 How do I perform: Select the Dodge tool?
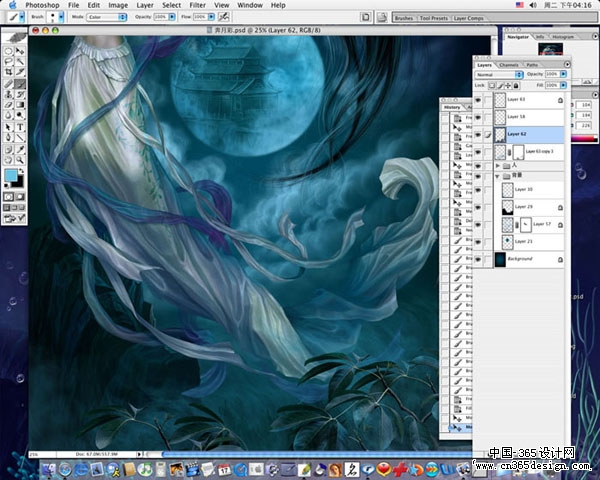tap(20, 115)
